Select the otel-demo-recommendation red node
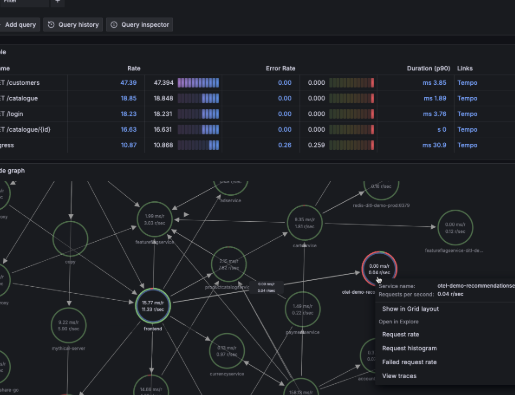Image resolution: width=515 pixels, height=395 pixels. 379,269
